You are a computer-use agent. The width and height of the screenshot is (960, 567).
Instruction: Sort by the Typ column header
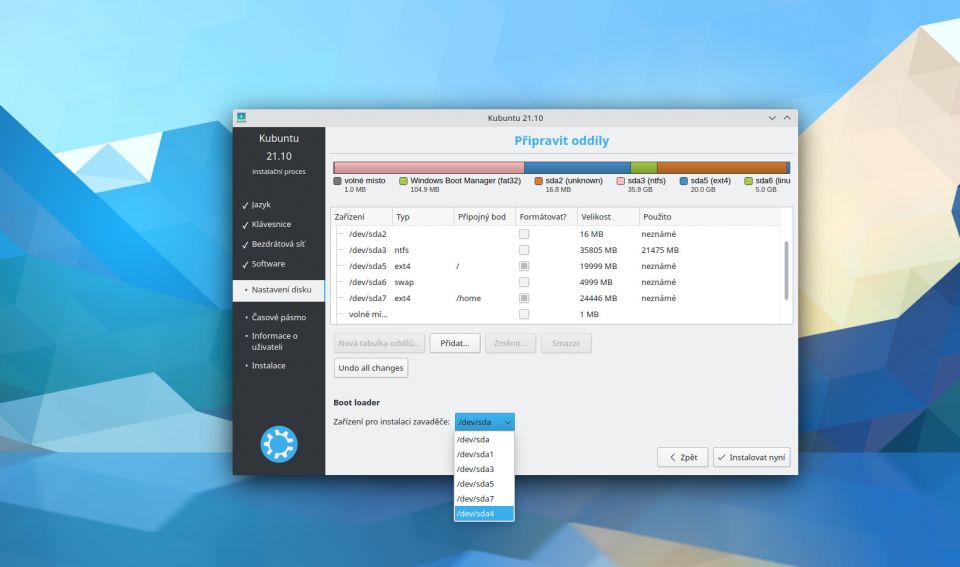[x=423, y=217]
